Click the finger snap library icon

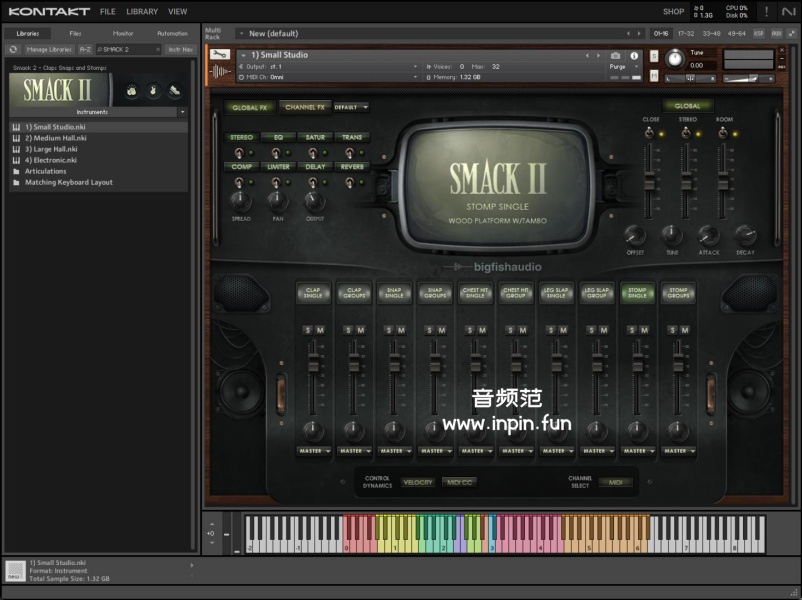(153, 91)
